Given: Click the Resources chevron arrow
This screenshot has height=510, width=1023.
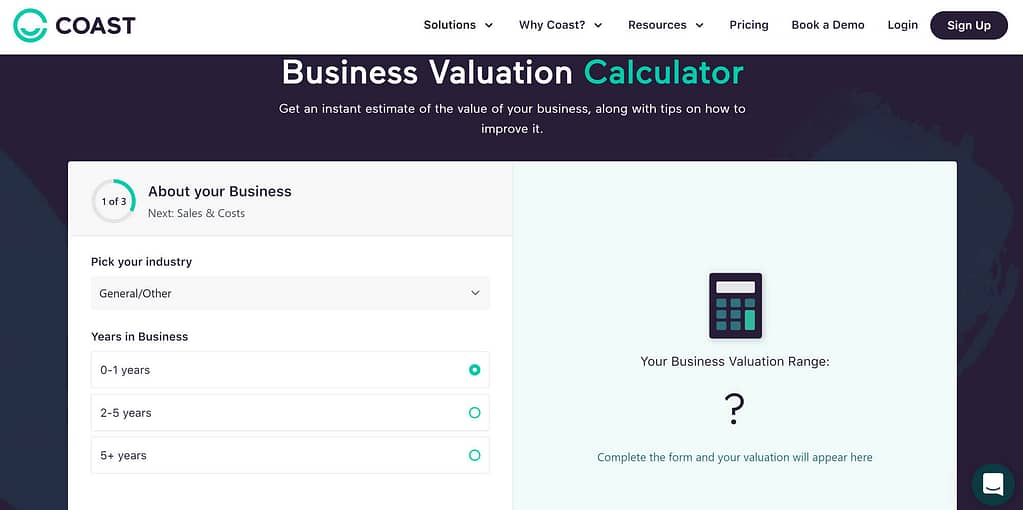Looking at the screenshot, I should [x=699, y=26].
